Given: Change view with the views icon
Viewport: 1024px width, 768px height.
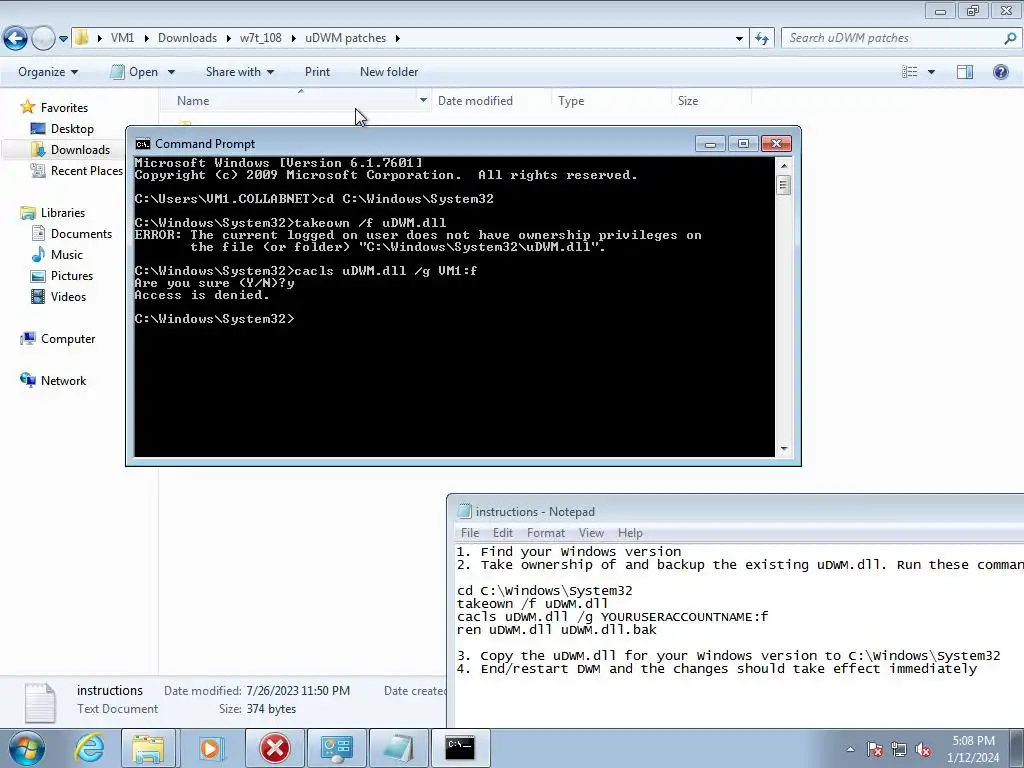Looking at the screenshot, I should pyautogui.click(x=910, y=72).
